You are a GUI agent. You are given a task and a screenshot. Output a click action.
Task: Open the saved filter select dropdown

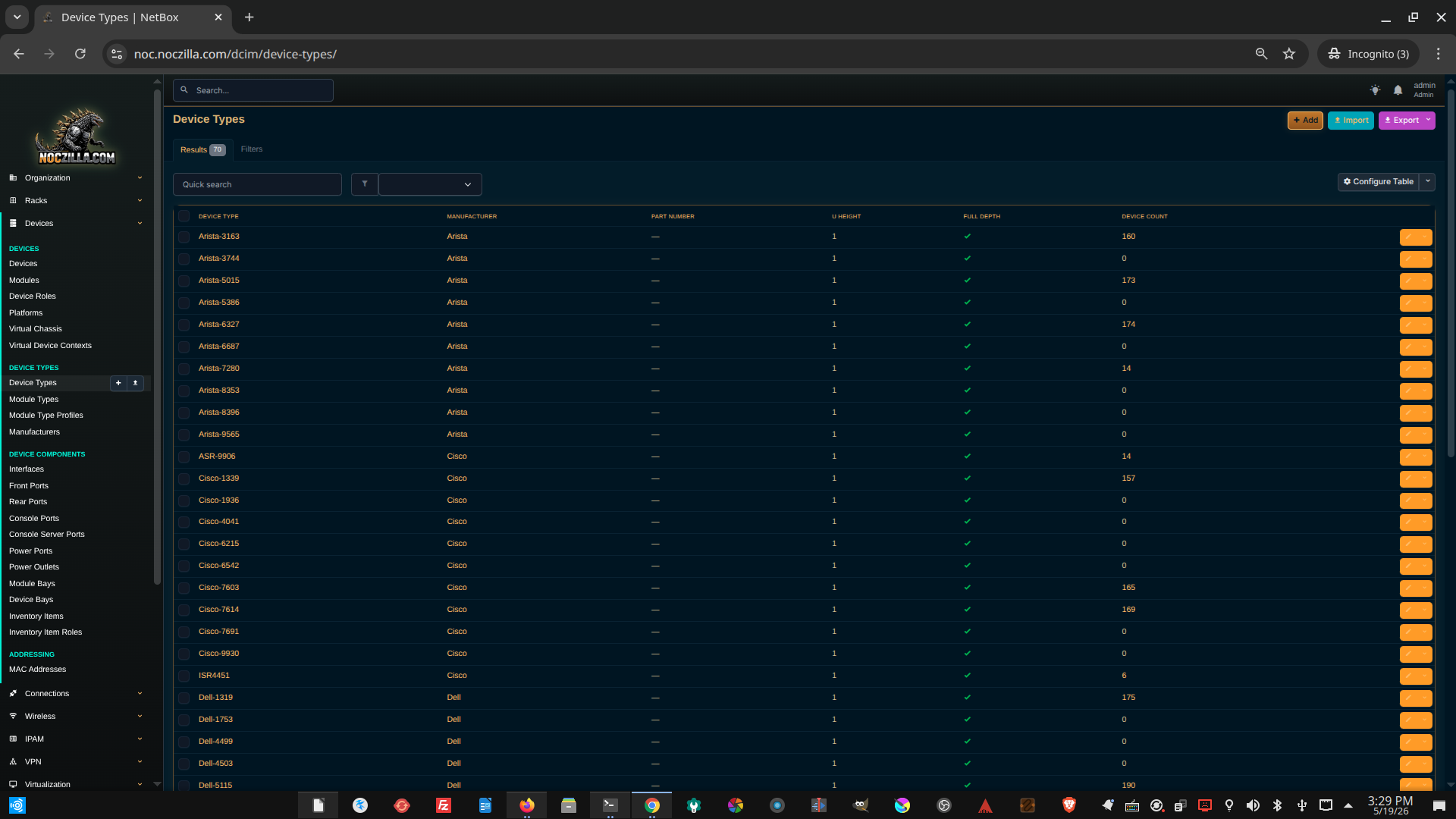(x=430, y=184)
